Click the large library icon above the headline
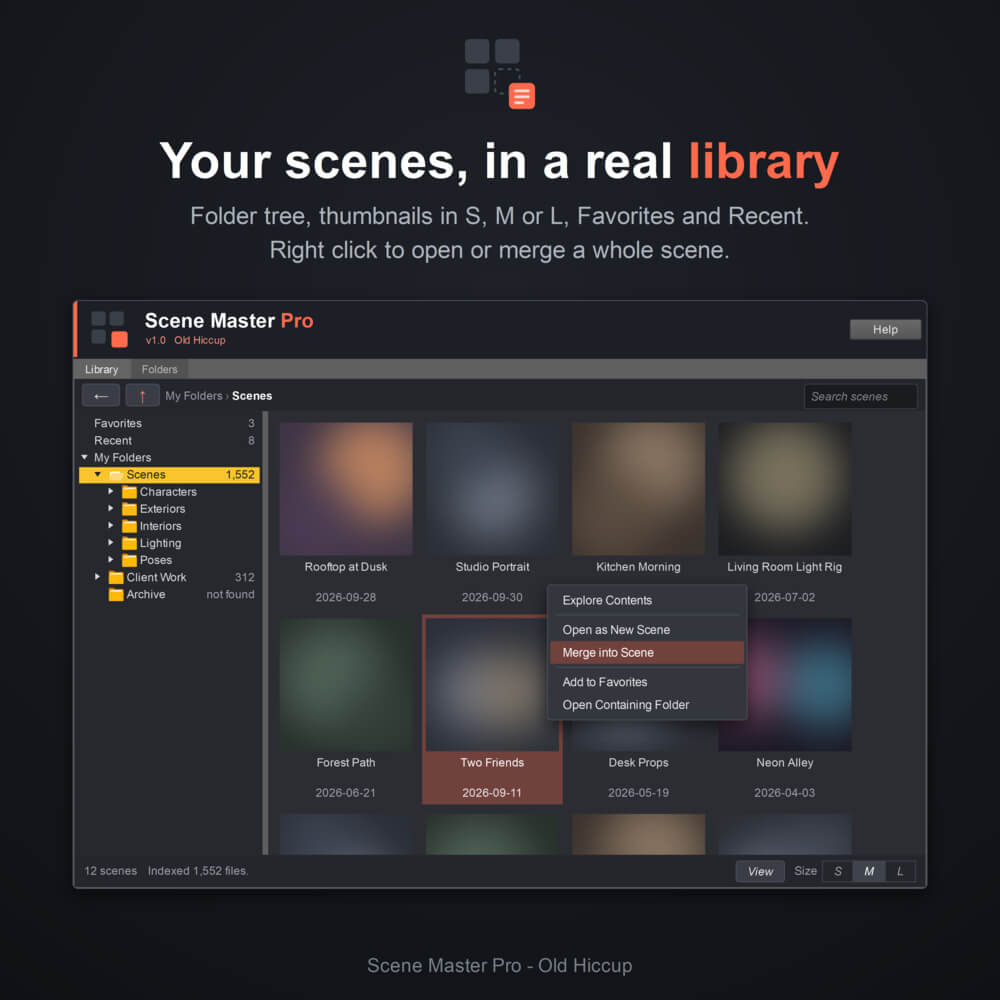Viewport: 1000px width, 1000px height. pos(500,73)
